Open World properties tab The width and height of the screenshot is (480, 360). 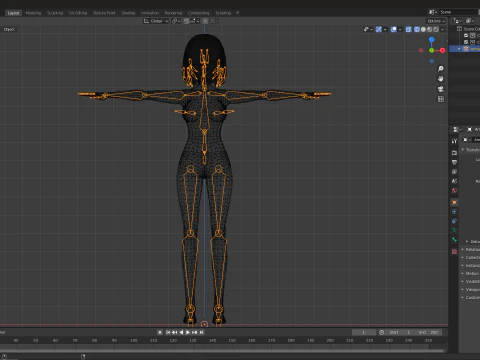[454, 191]
